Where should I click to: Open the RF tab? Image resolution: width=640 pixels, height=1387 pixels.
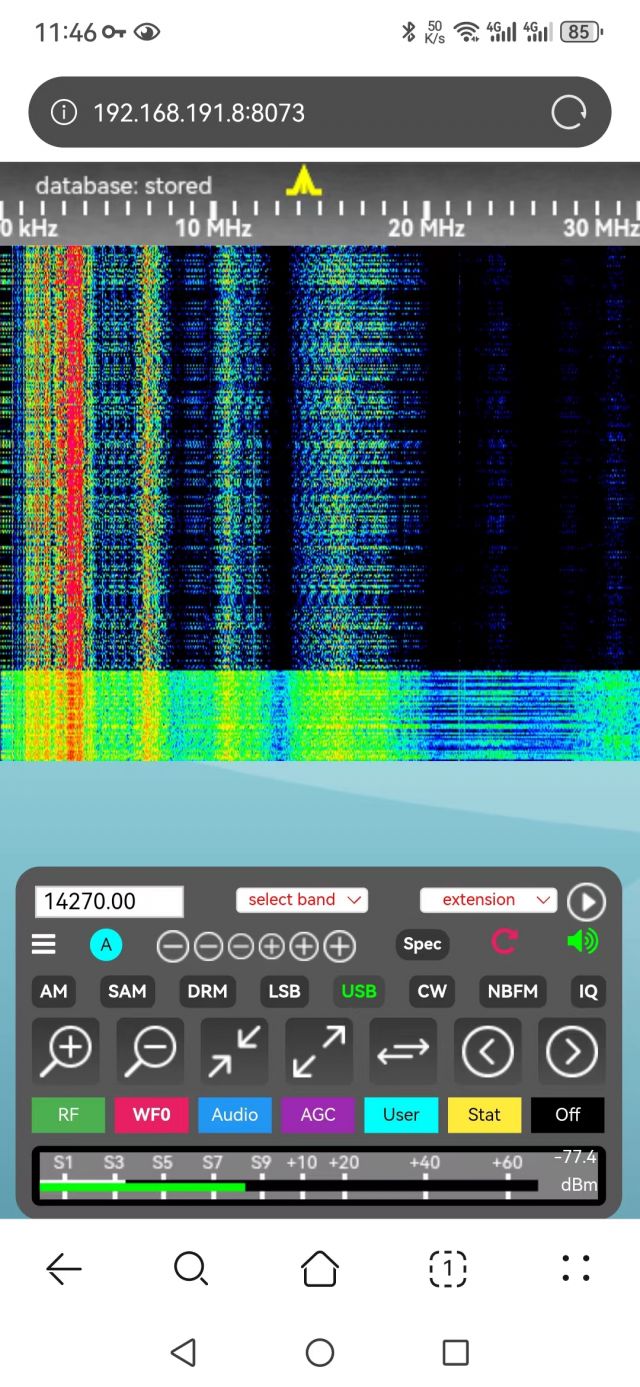[x=68, y=1115]
